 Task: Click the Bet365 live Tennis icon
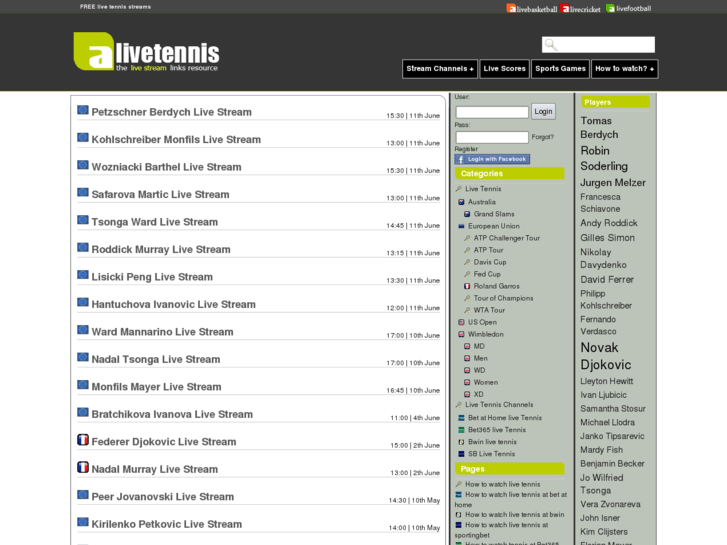pos(461,430)
